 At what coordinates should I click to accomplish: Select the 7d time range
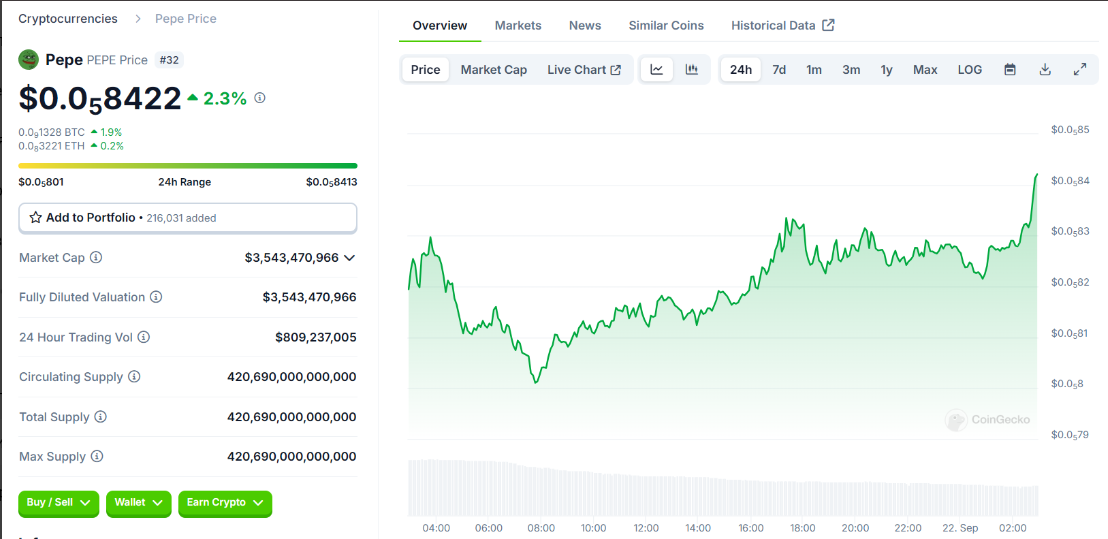point(779,70)
